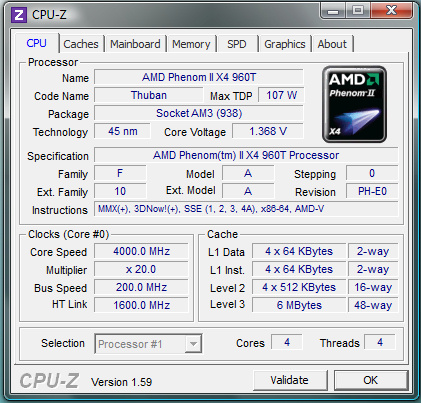Select the SPD tab
Image resolution: width=421 pixels, height=403 pixels.
click(x=237, y=44)
